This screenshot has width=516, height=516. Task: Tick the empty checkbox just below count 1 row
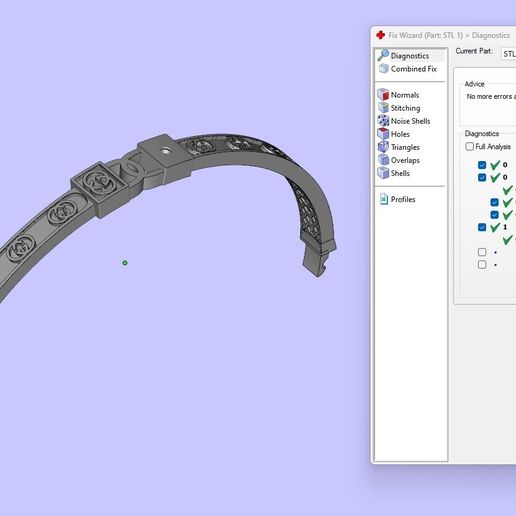(x=482, y=252)
